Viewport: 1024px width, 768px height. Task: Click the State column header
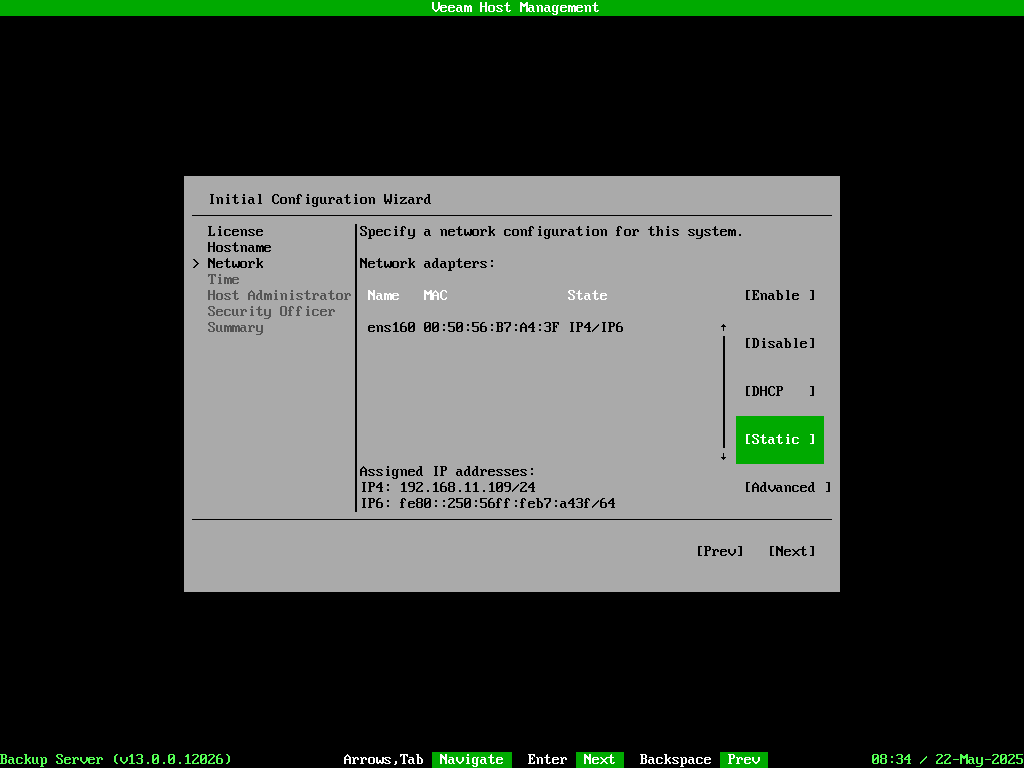587,295
